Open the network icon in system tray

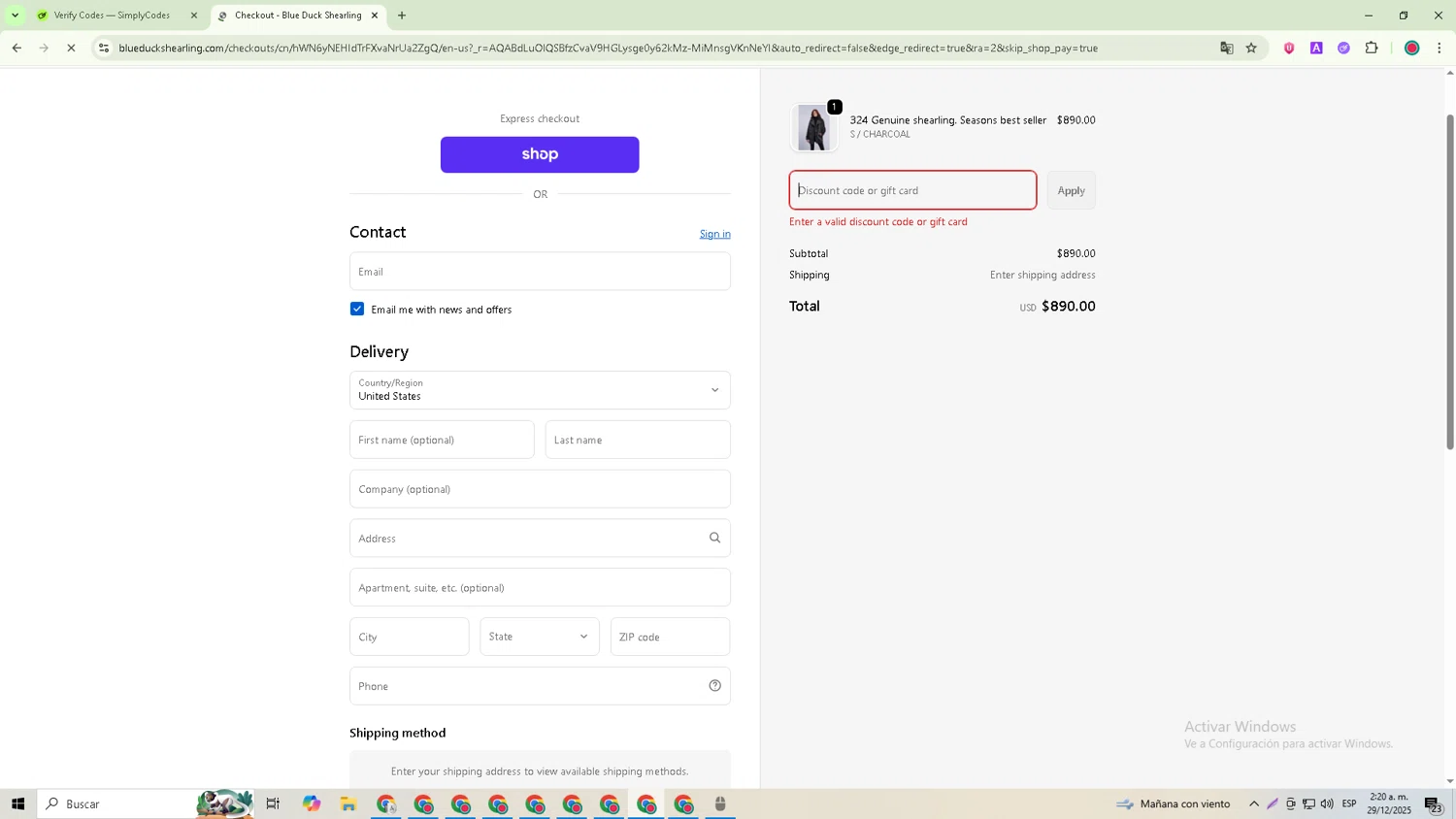pos(1308,803)
